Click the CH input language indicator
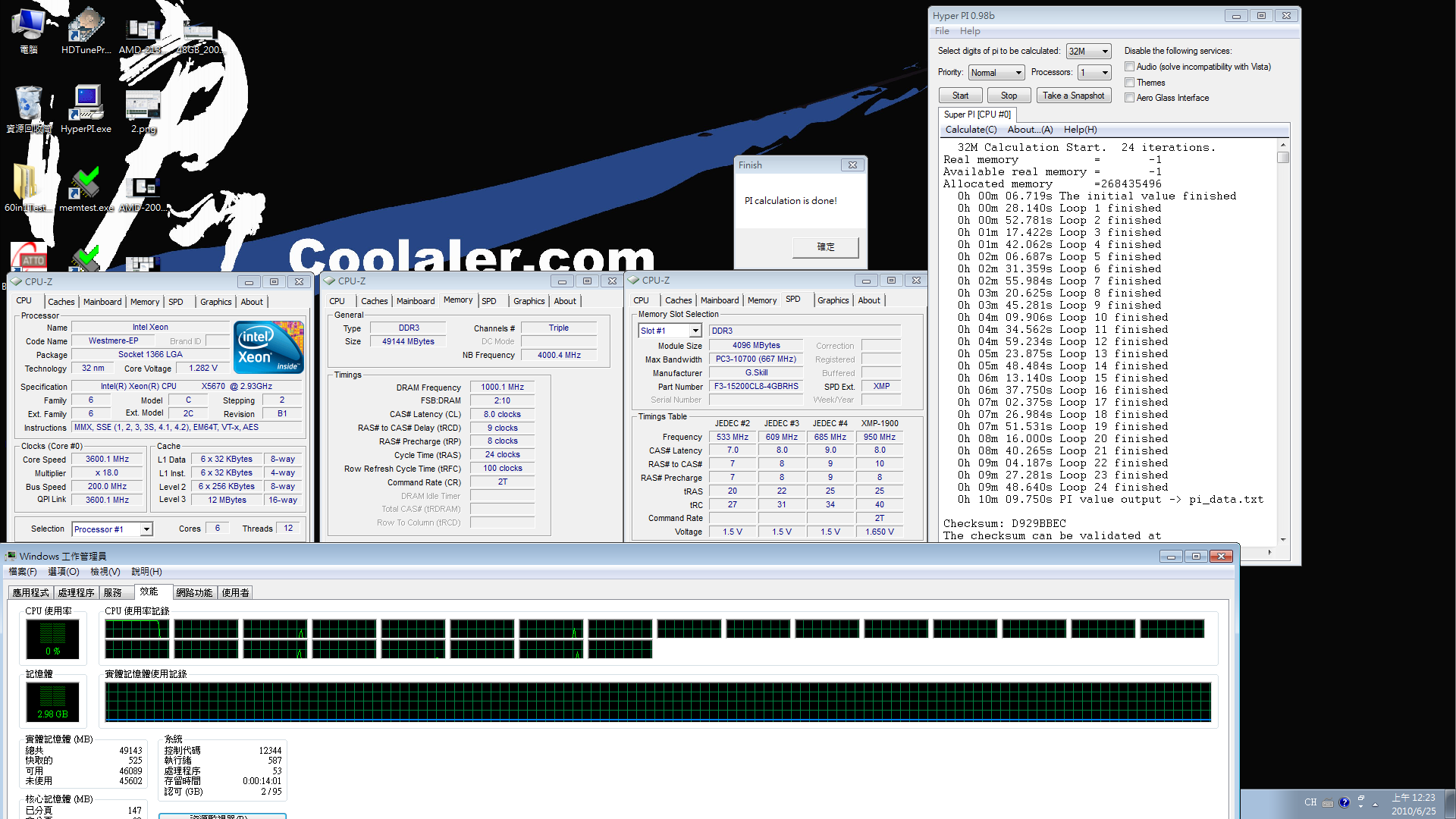1456x819 pixels. click(x=1310, y=802)
